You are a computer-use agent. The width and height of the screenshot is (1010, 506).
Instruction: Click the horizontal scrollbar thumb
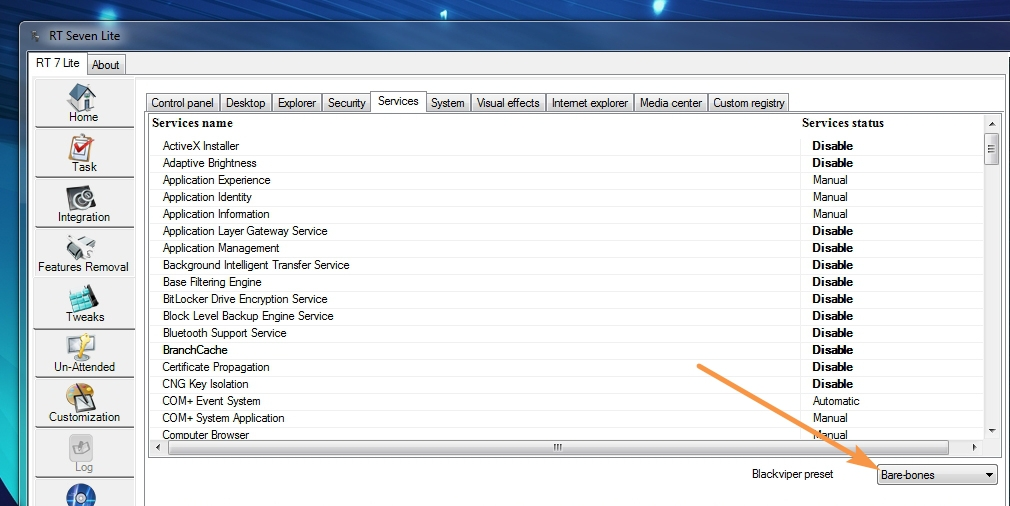[x=558, y=447]
